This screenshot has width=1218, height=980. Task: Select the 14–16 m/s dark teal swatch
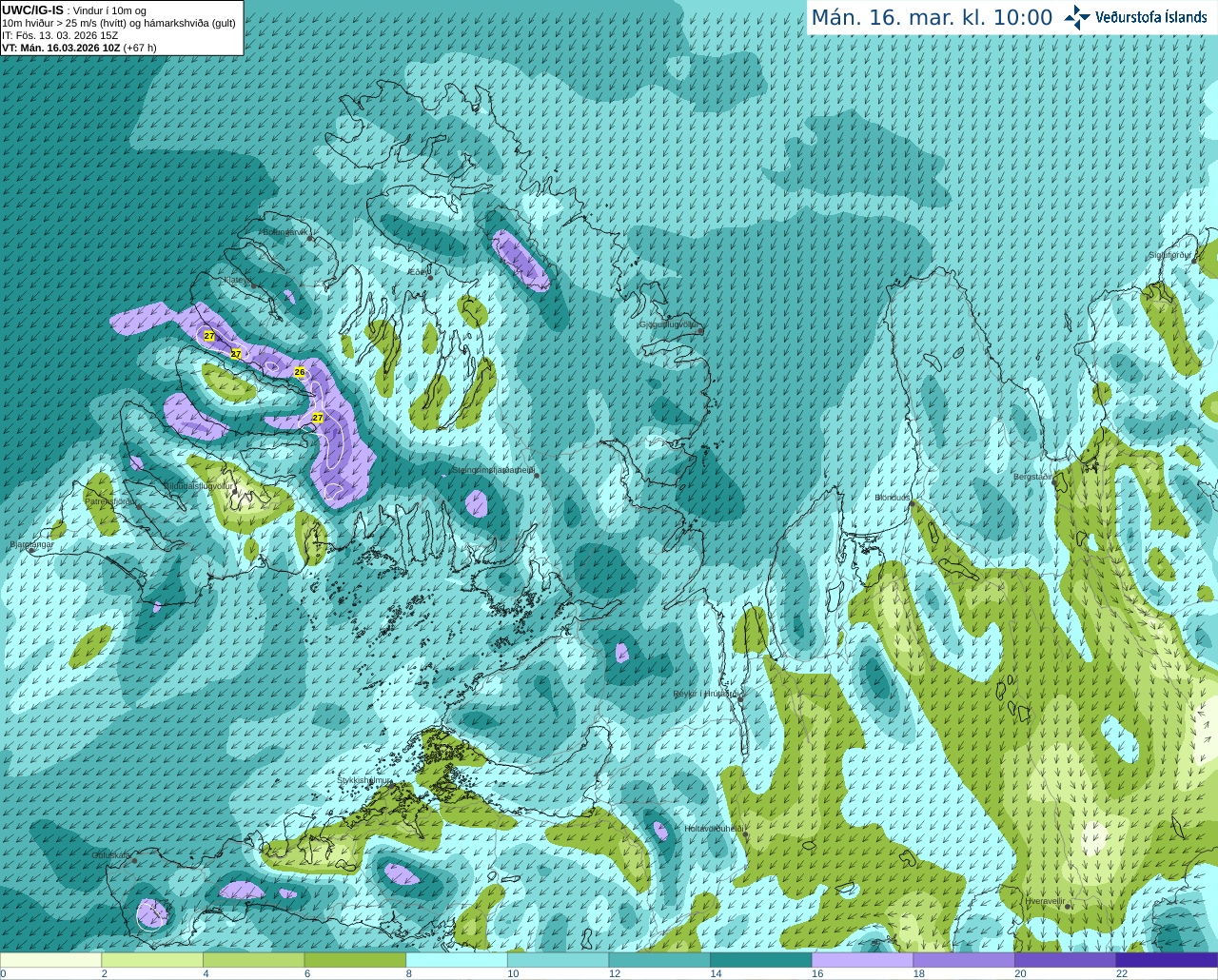tap(761, 960)
